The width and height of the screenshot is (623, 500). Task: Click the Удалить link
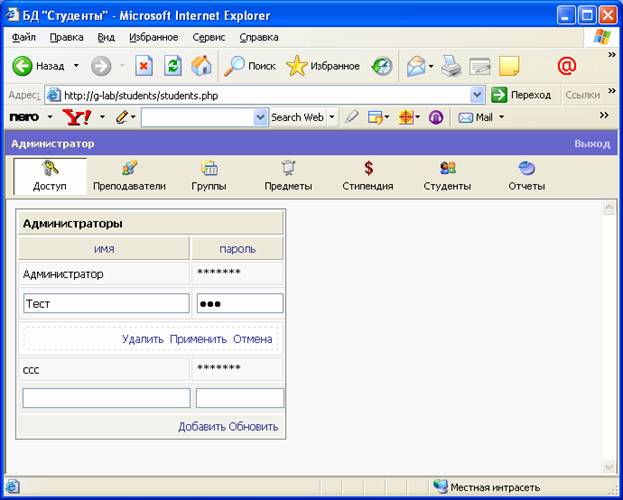(142, 339)
